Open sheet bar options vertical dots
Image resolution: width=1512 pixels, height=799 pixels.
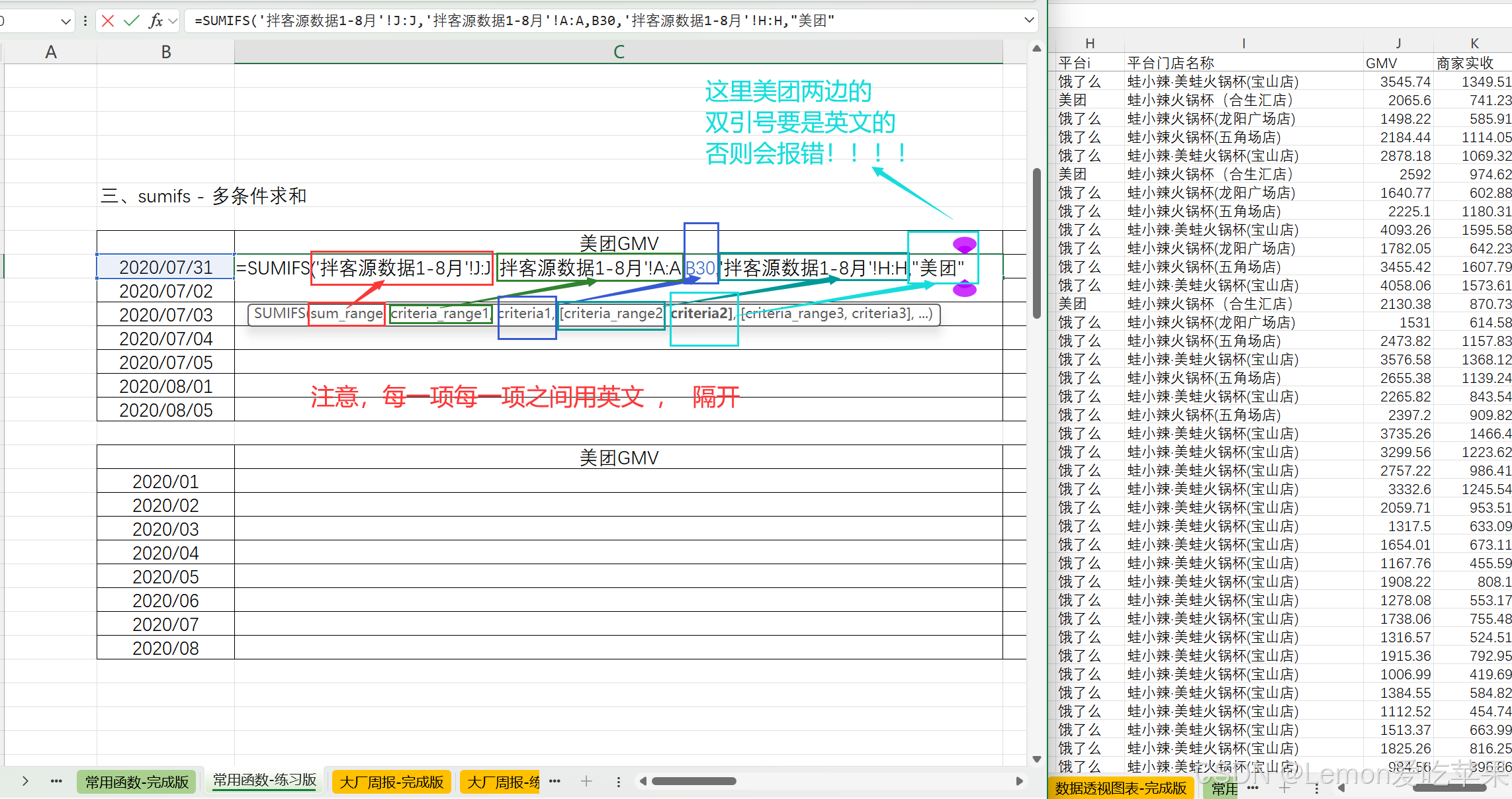click(x=619, y=782)
